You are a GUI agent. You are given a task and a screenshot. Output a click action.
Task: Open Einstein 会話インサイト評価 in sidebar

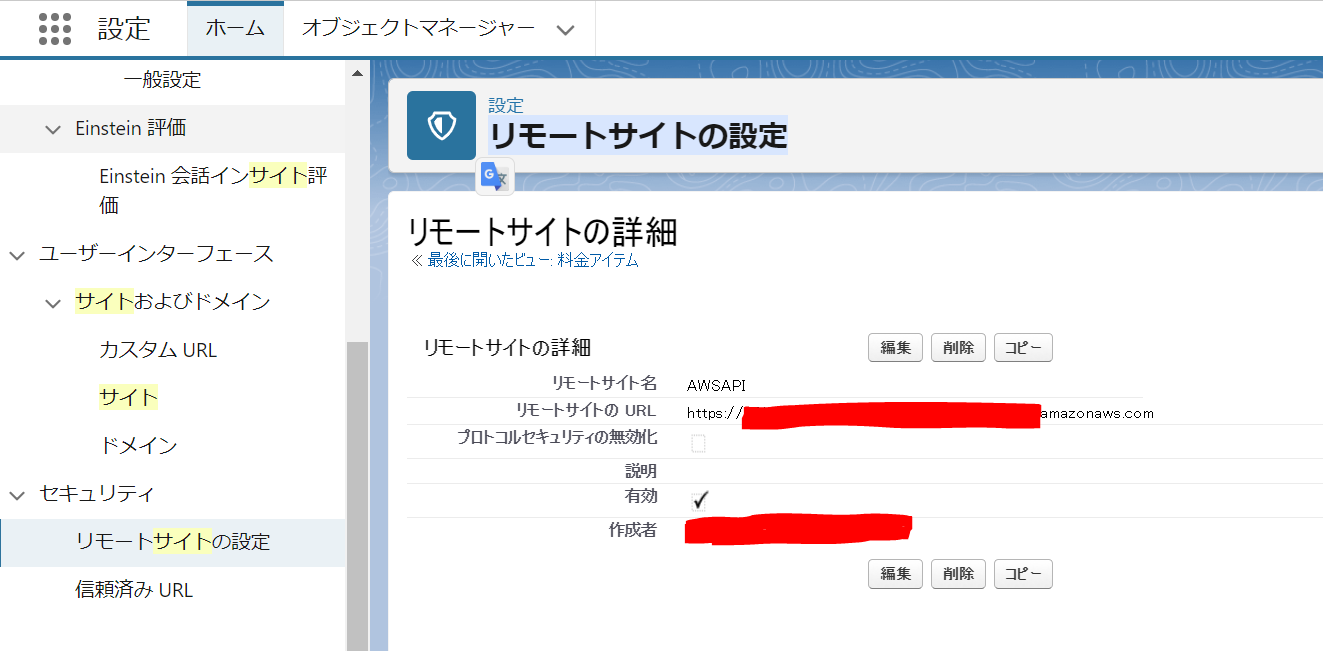tap(214, 191)
